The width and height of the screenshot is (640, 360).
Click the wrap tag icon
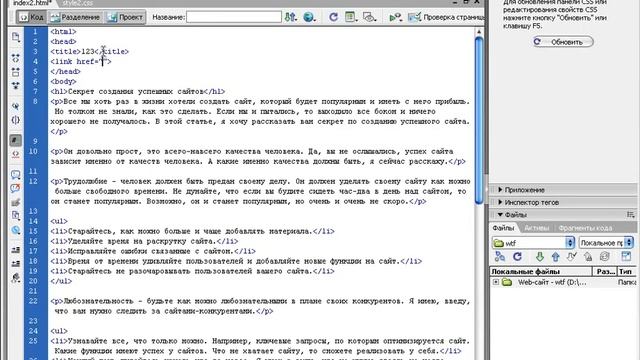click(16, 202)
